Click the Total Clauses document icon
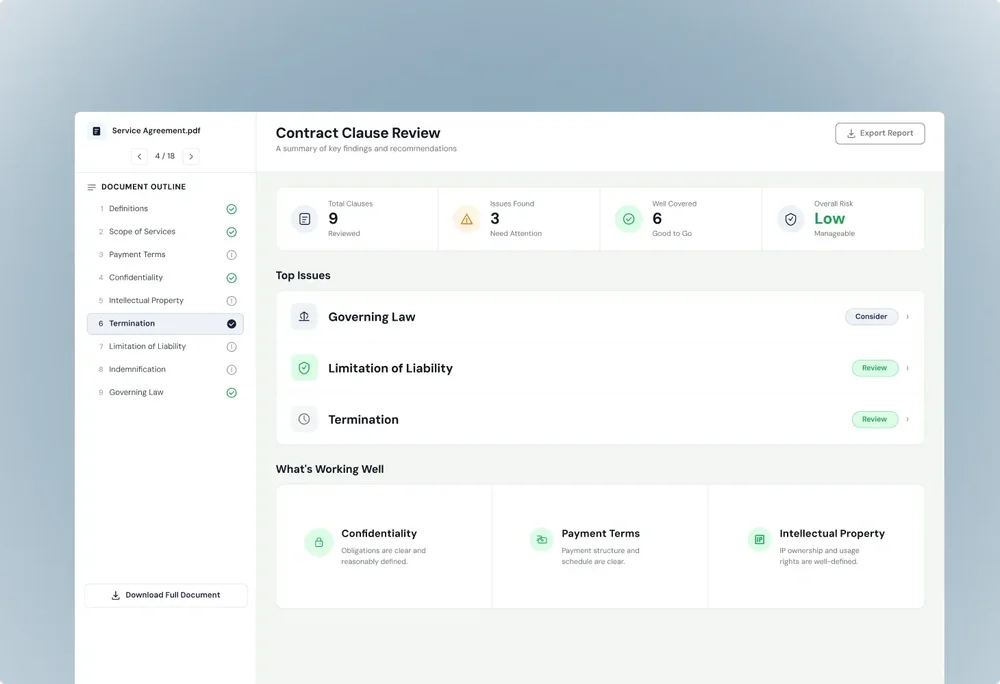 pyautogui.click(x=304, y=219)
